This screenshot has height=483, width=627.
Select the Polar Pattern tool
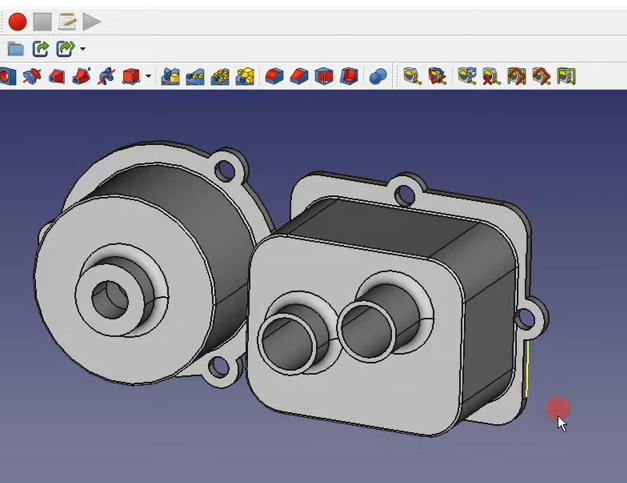220,76
